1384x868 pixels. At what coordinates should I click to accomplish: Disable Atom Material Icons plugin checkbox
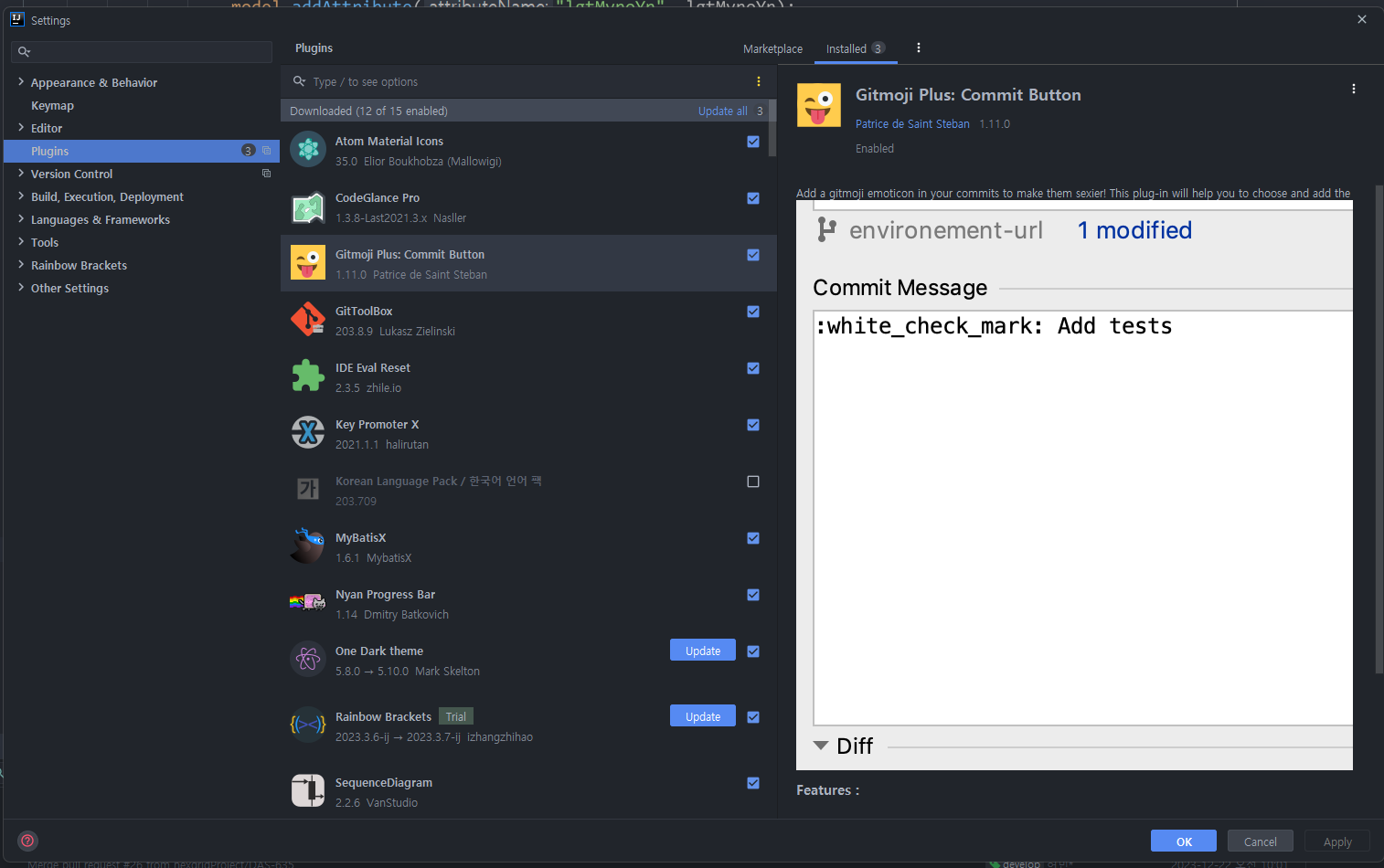point(753,142)
